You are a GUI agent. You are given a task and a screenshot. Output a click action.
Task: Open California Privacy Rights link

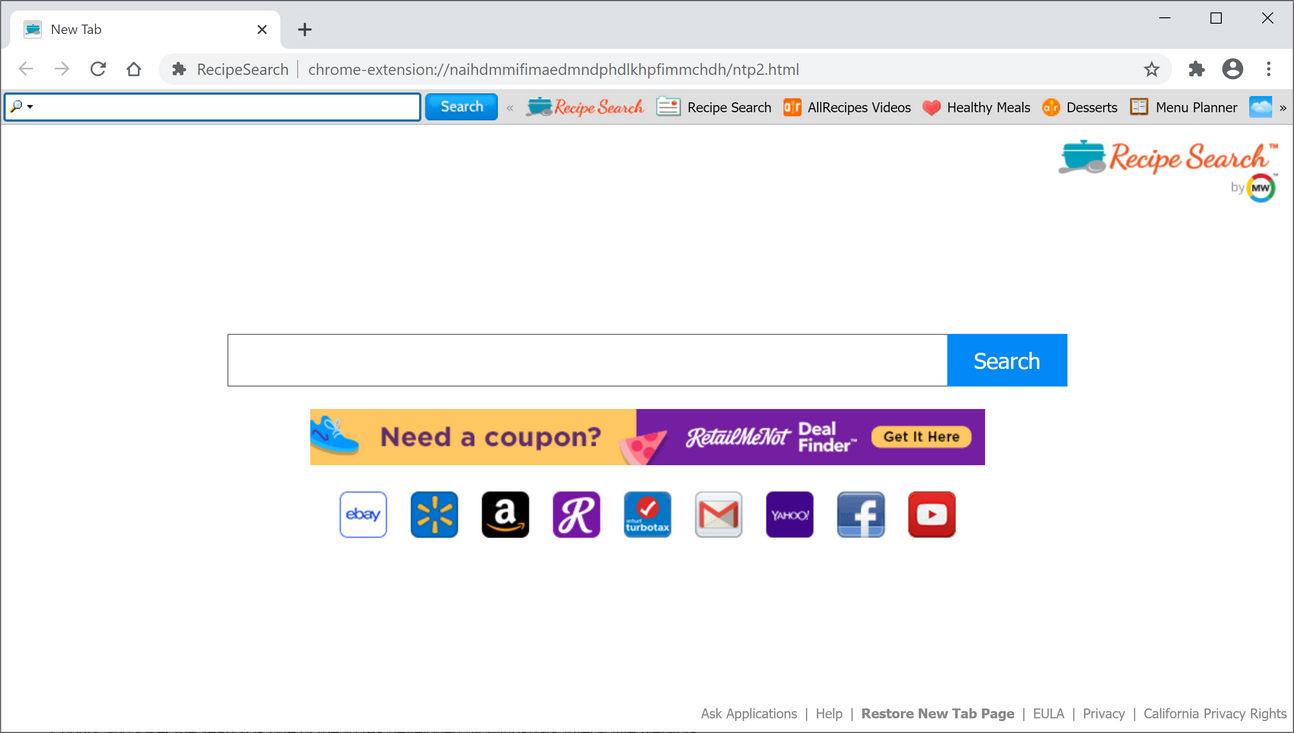pos(1215,713)
